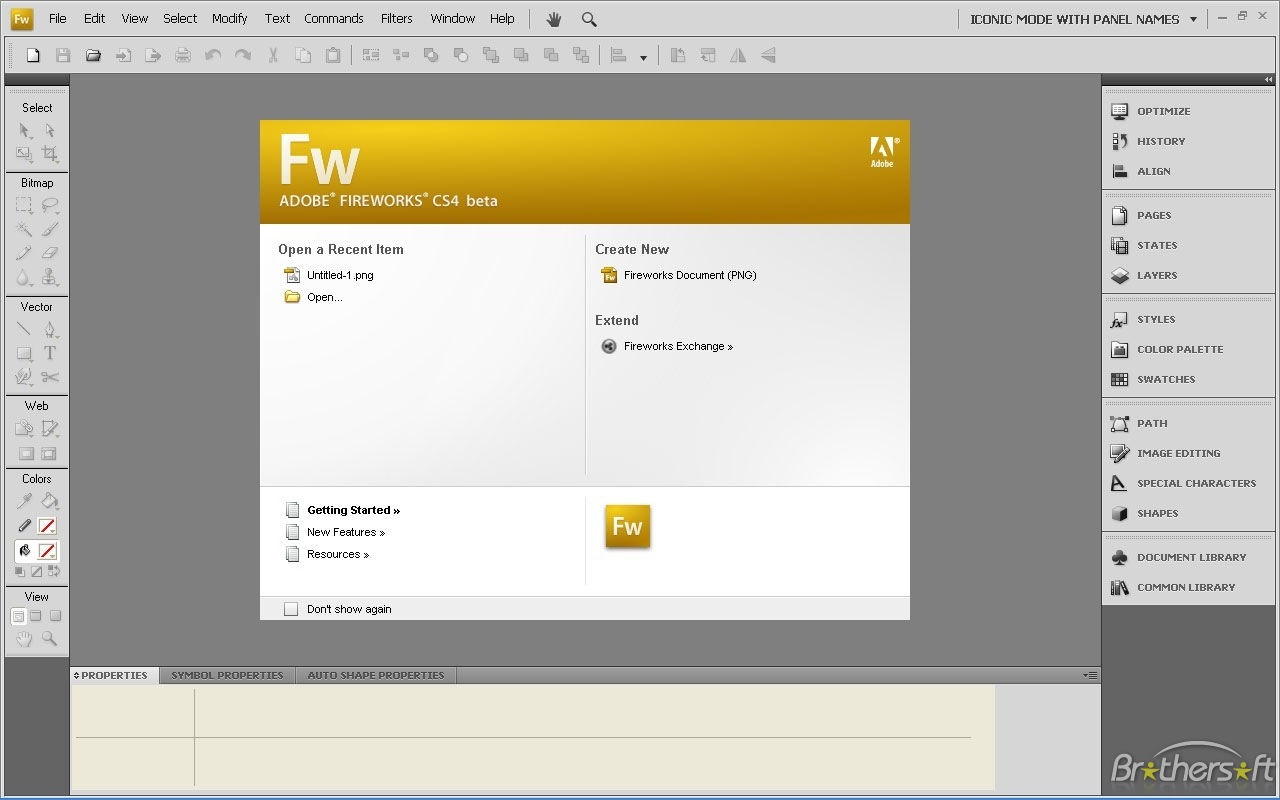Toggle the Show Slices and Hotspots button
Image resolution: width=1280 pixels, height=800 pixels.
tap(49, 453)
